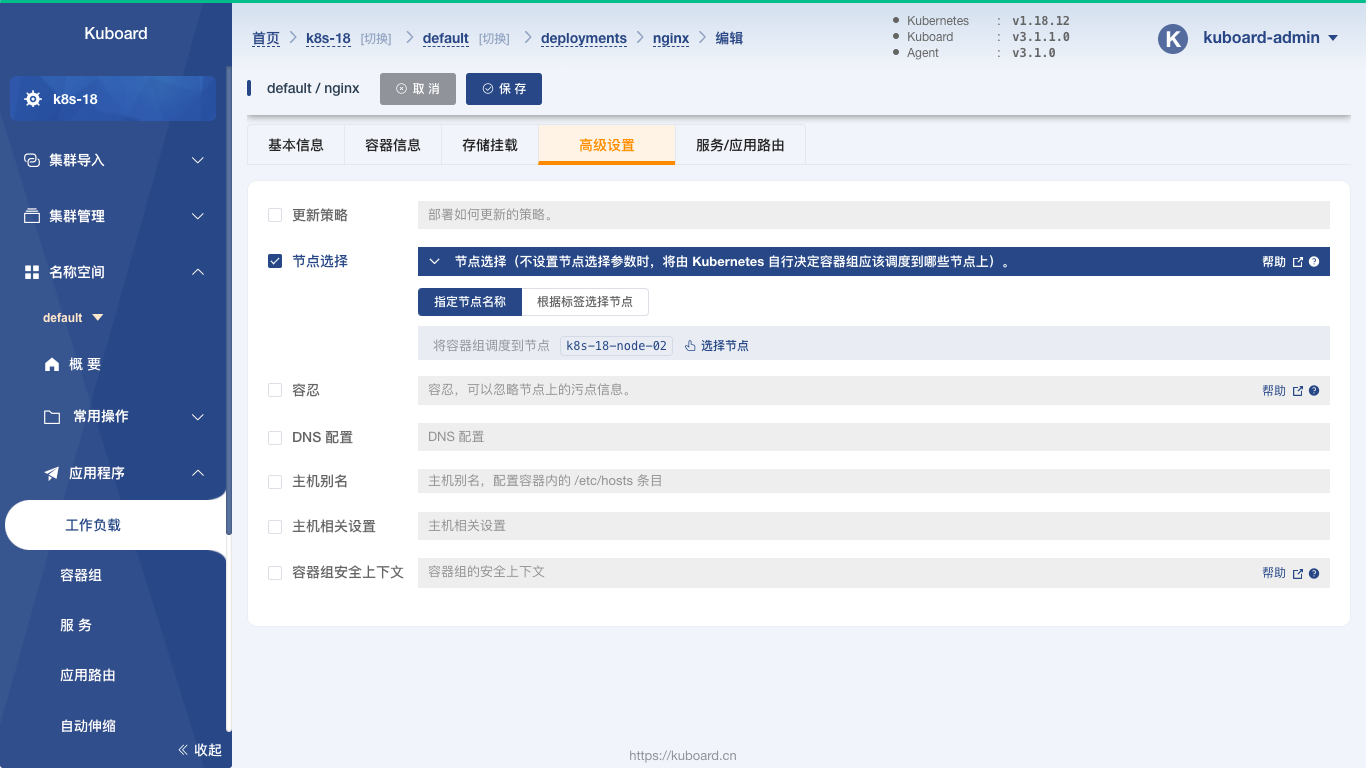Click the 集群管理 icon in sidebar

32,216
